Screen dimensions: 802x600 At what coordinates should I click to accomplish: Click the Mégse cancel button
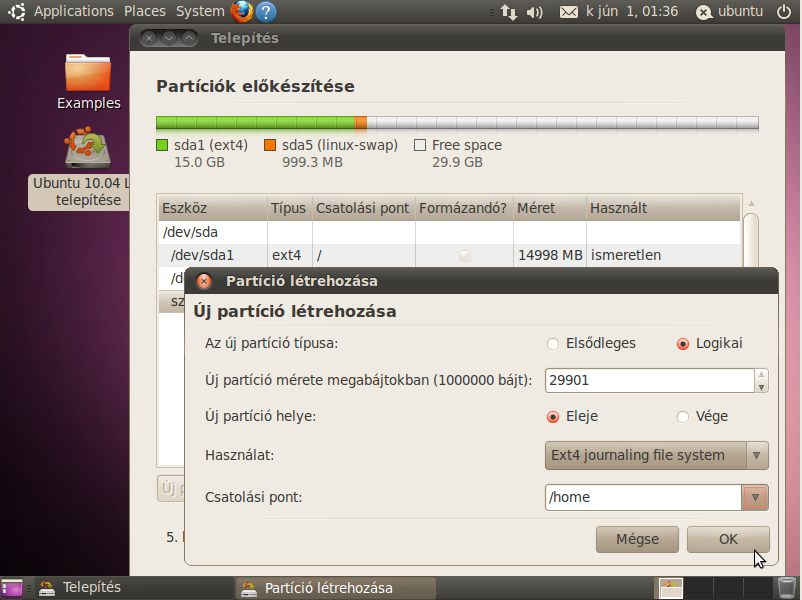[637, 539]
